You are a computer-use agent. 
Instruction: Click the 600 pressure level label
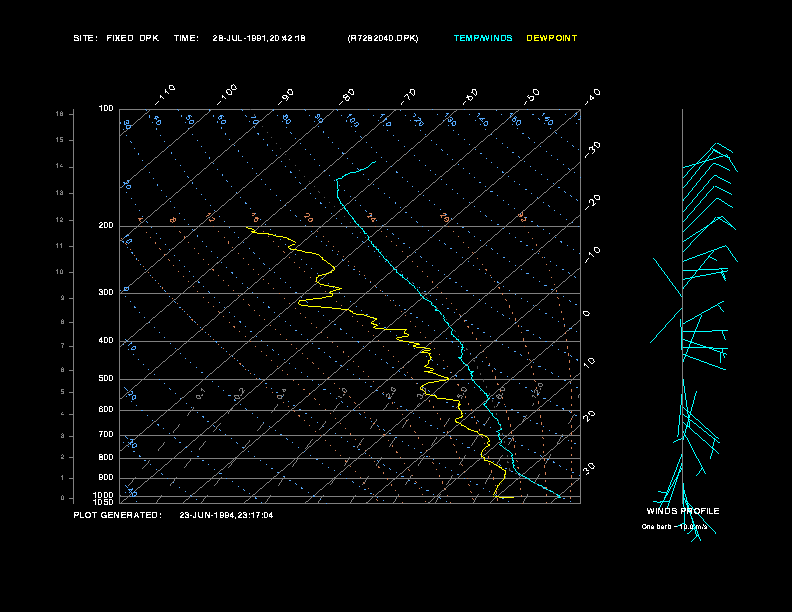[106, 410]
